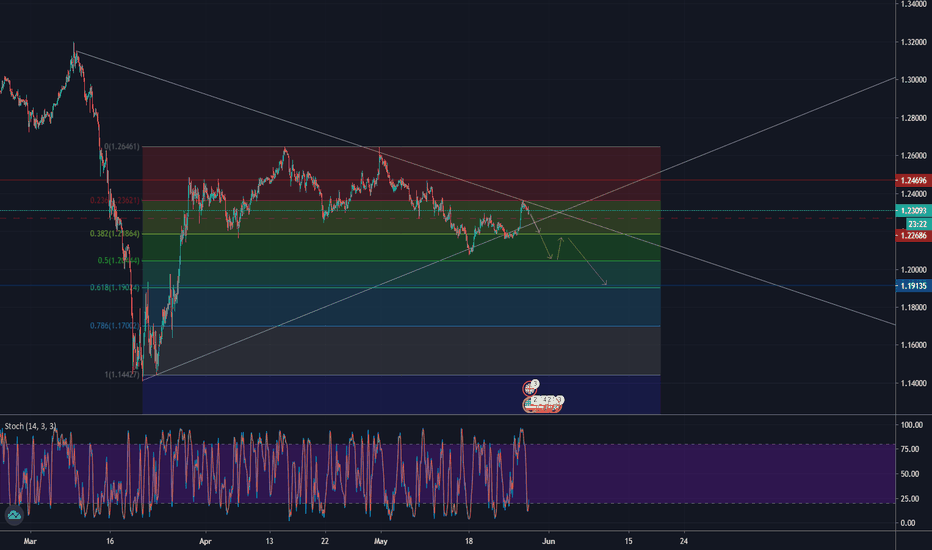Select the Fibonacci 0.618(1.19024) level label
The width and height of the screenshot is (932, 550).
(x=115, y=287)
